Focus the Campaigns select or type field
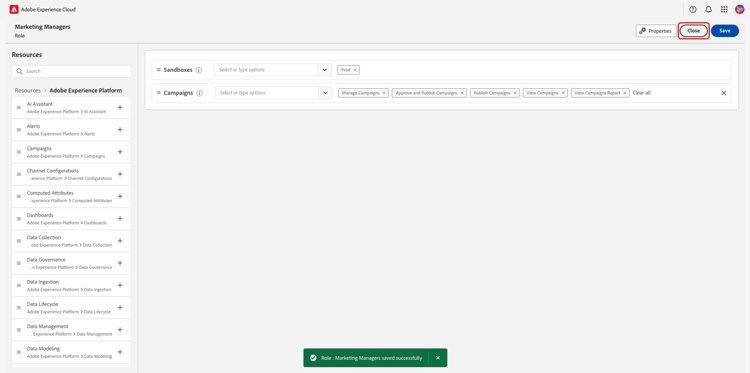 (x=267, y=93)
